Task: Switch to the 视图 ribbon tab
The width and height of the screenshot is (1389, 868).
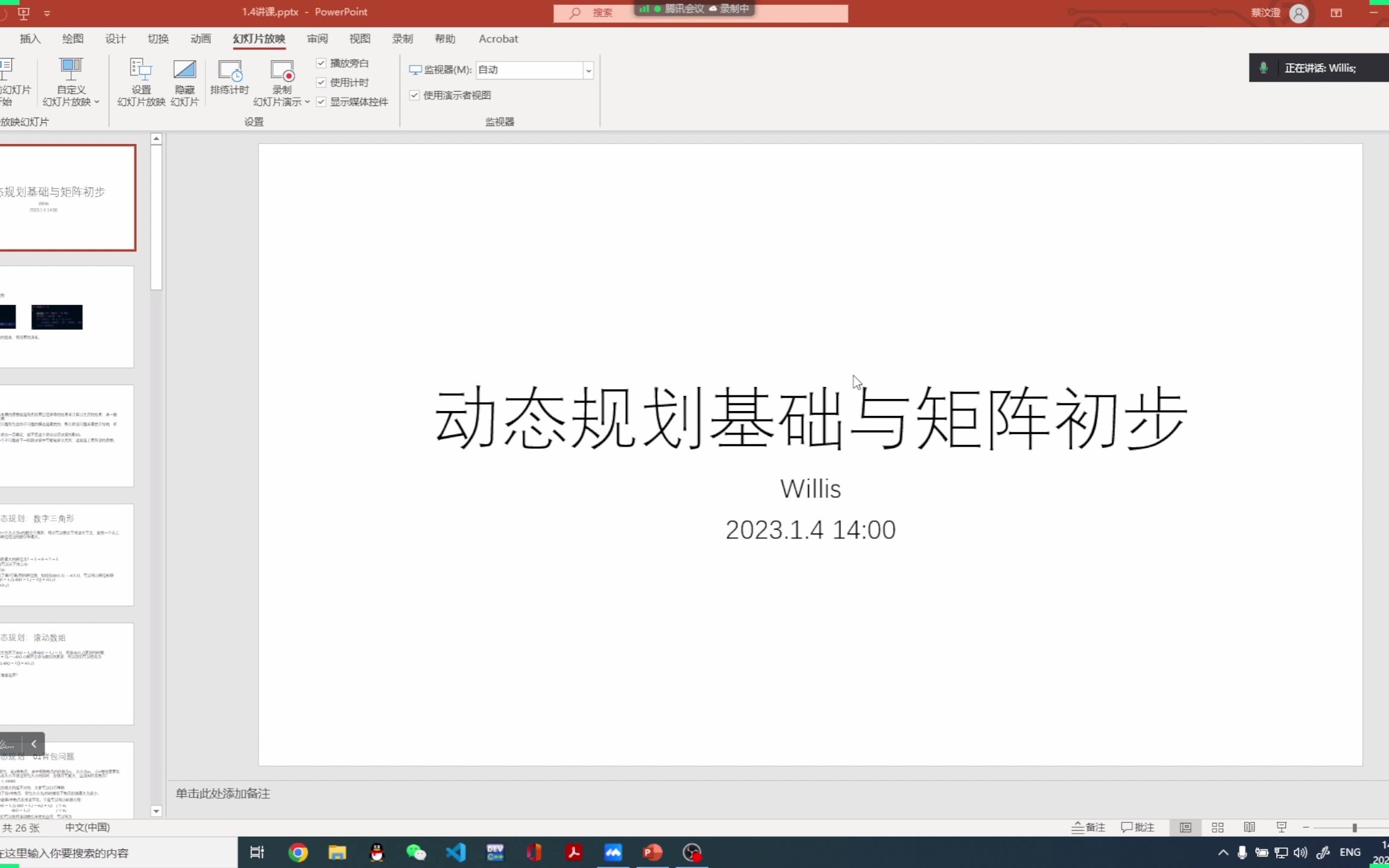Action: (x=359, y=38)
